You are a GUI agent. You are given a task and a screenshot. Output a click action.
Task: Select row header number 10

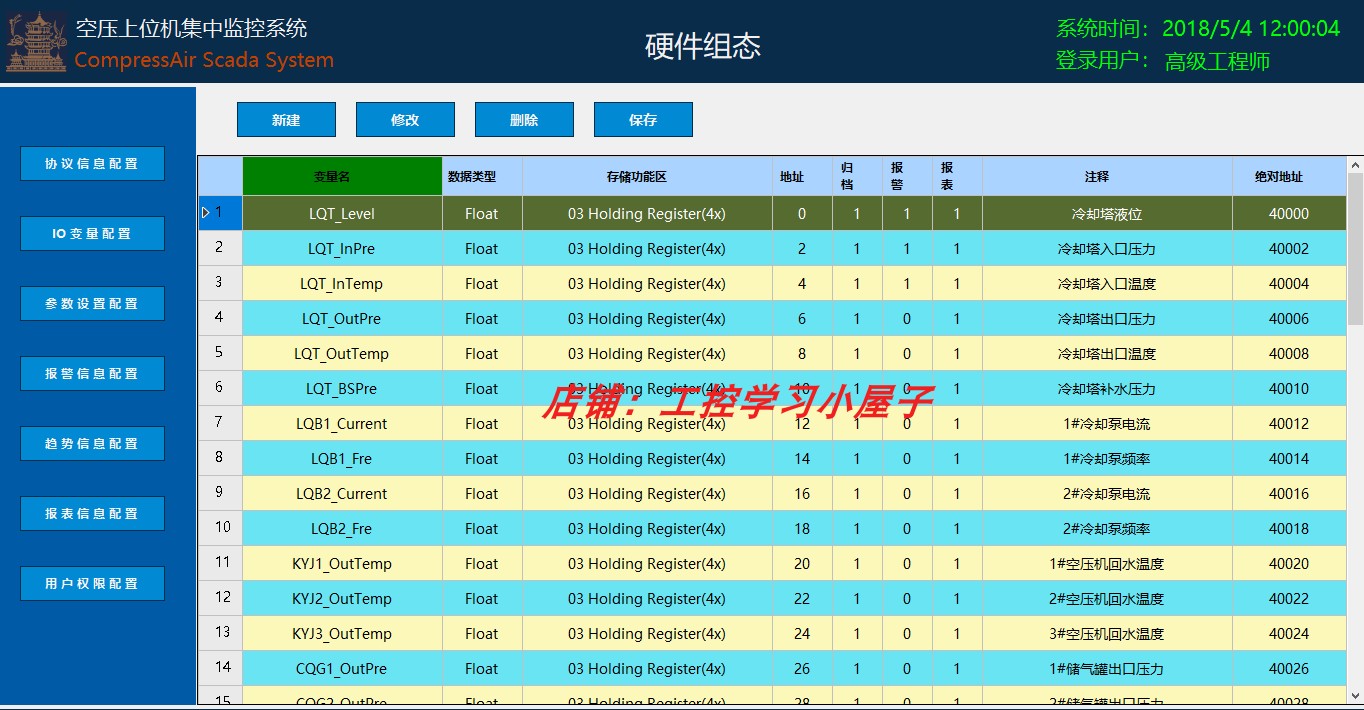pyautogui.click(x=220, y=528)
